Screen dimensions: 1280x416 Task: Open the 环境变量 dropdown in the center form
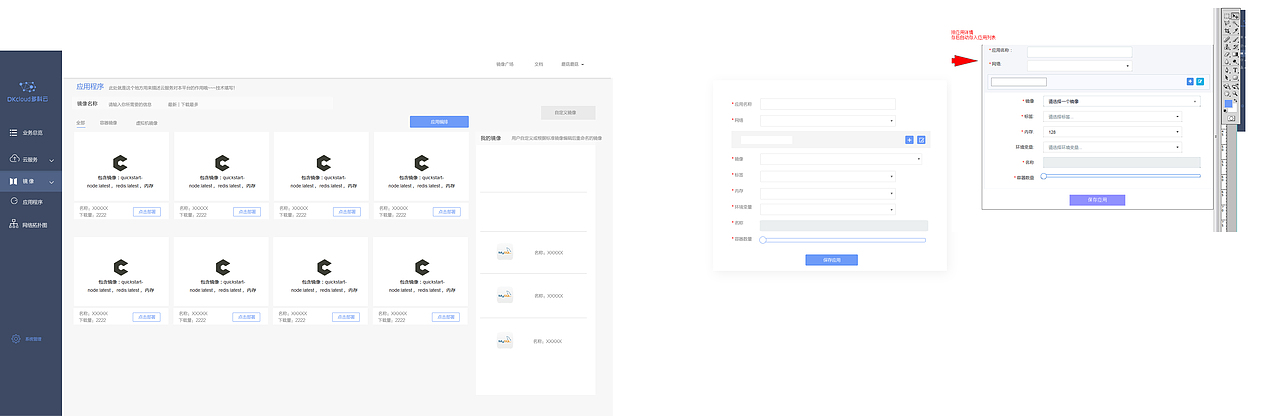[828, 208]
